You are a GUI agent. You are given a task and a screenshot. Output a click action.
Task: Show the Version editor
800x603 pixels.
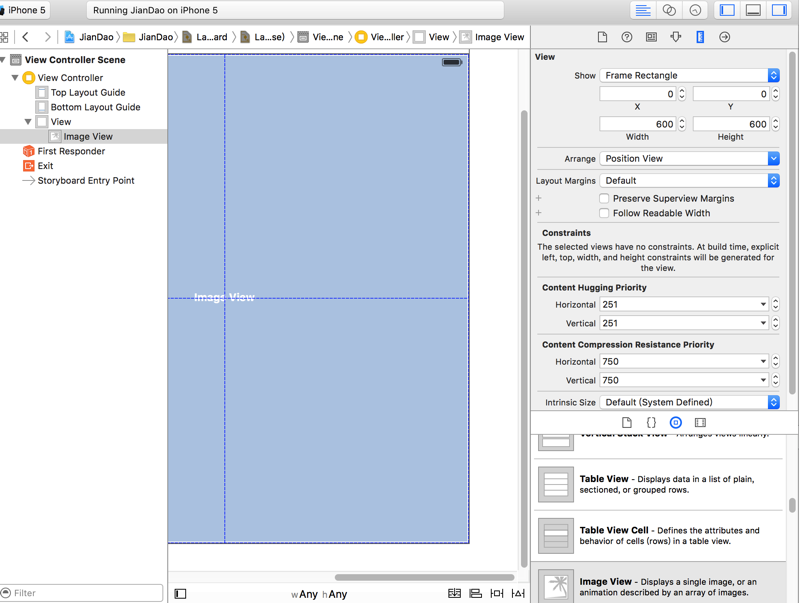695,10
